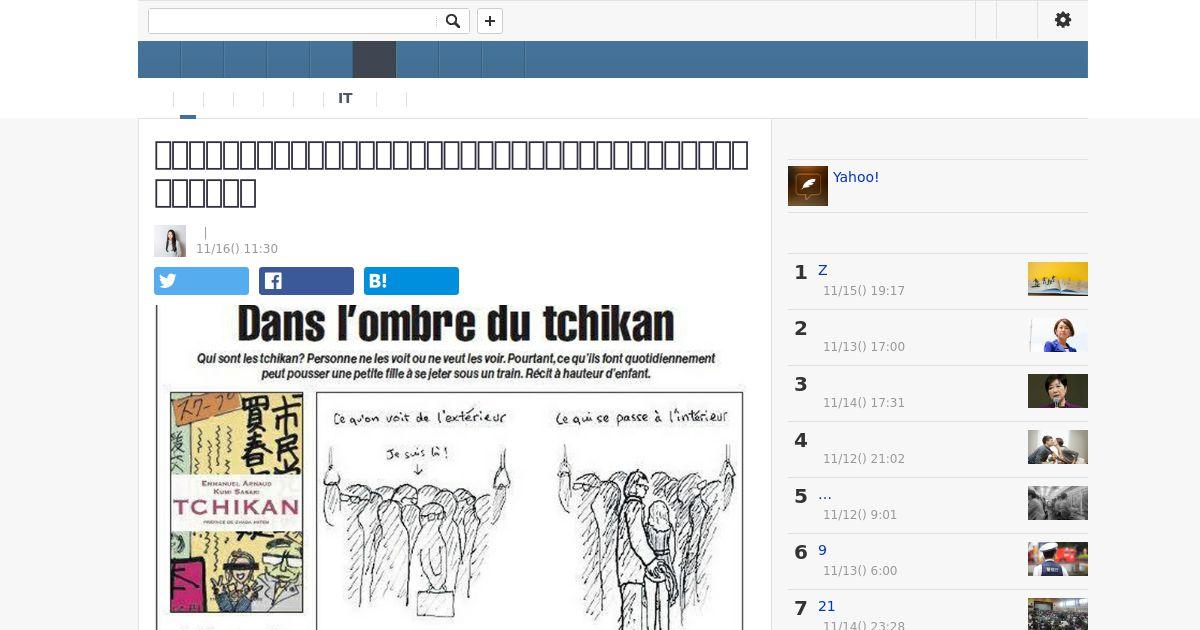This screenshot has height=630, width=1200.
Task: Click the quill app icon beside Yahoo!
Action: 808,186
